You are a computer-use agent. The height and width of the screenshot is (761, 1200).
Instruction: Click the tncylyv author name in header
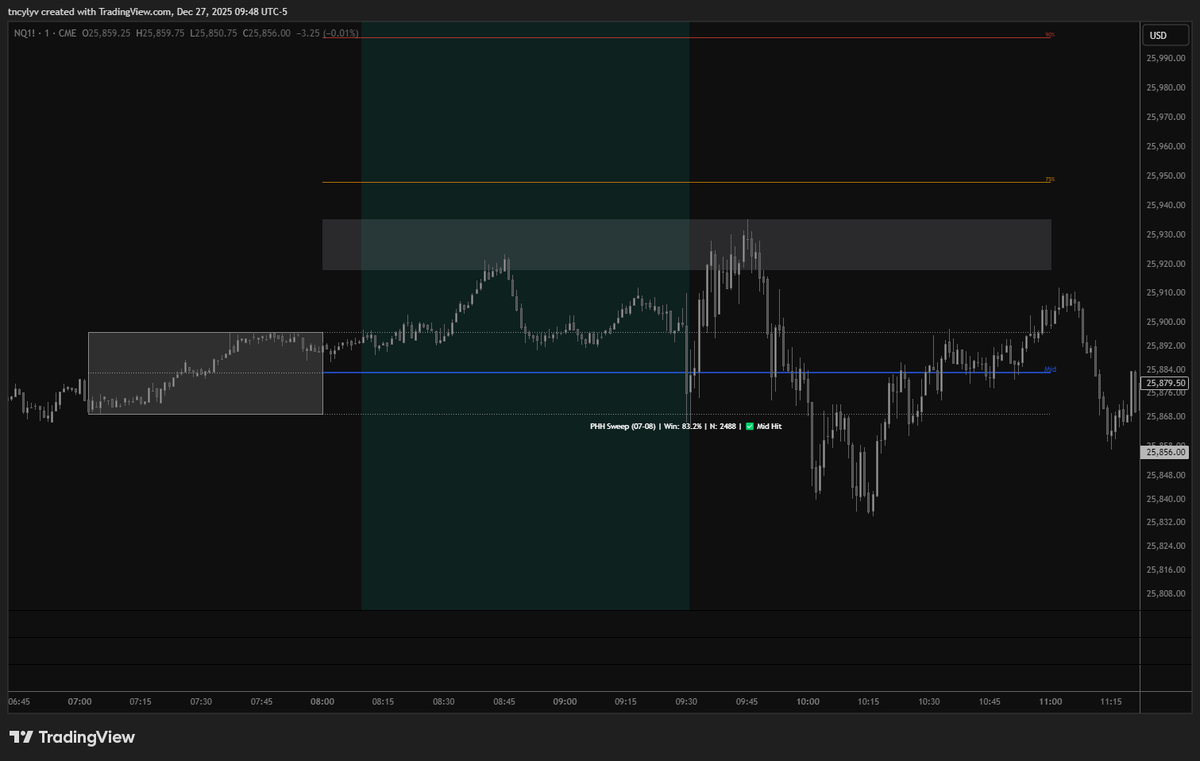[24, 10]
